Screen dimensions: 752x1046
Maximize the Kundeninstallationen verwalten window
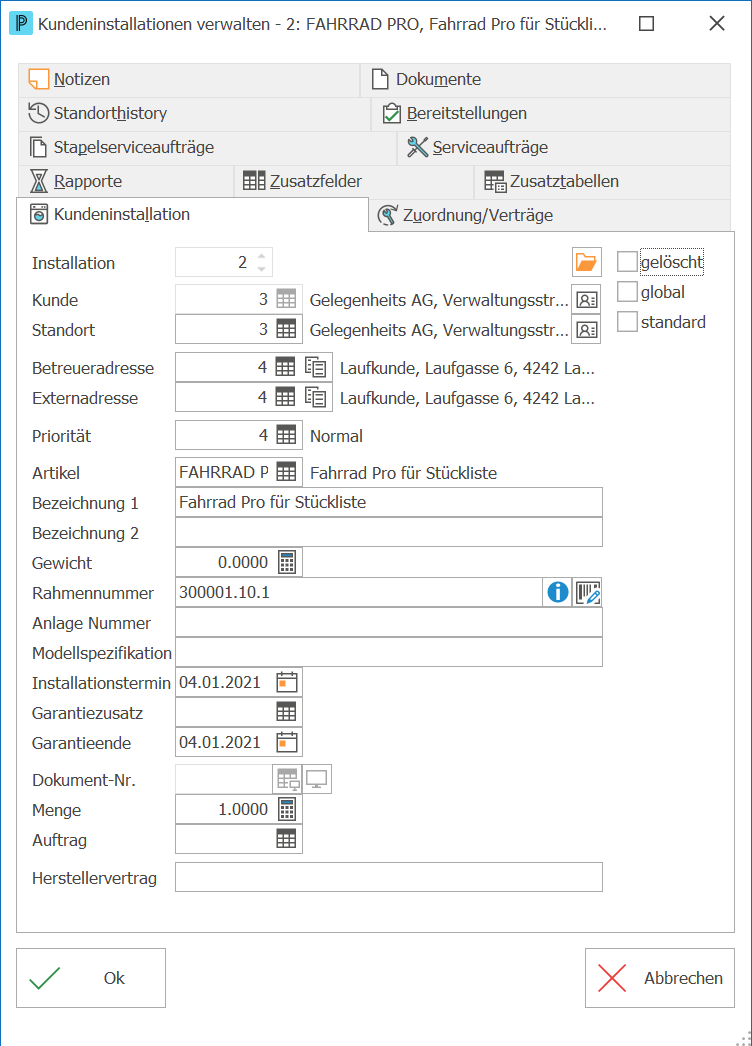[646, 24]
